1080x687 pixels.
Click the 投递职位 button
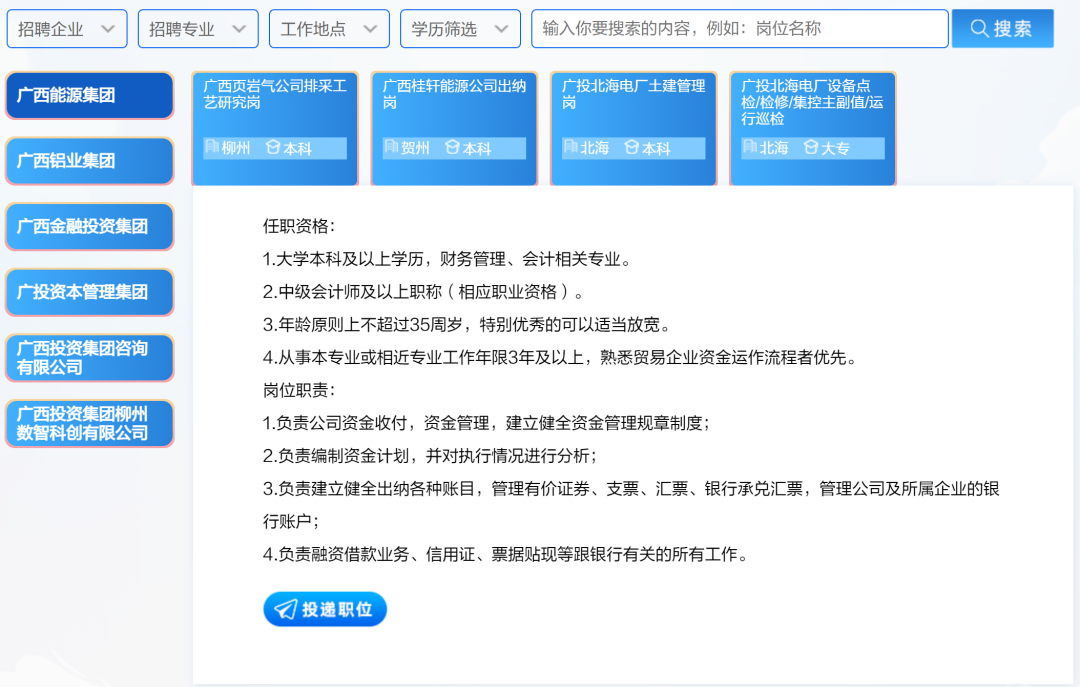[x=325, y=609]
